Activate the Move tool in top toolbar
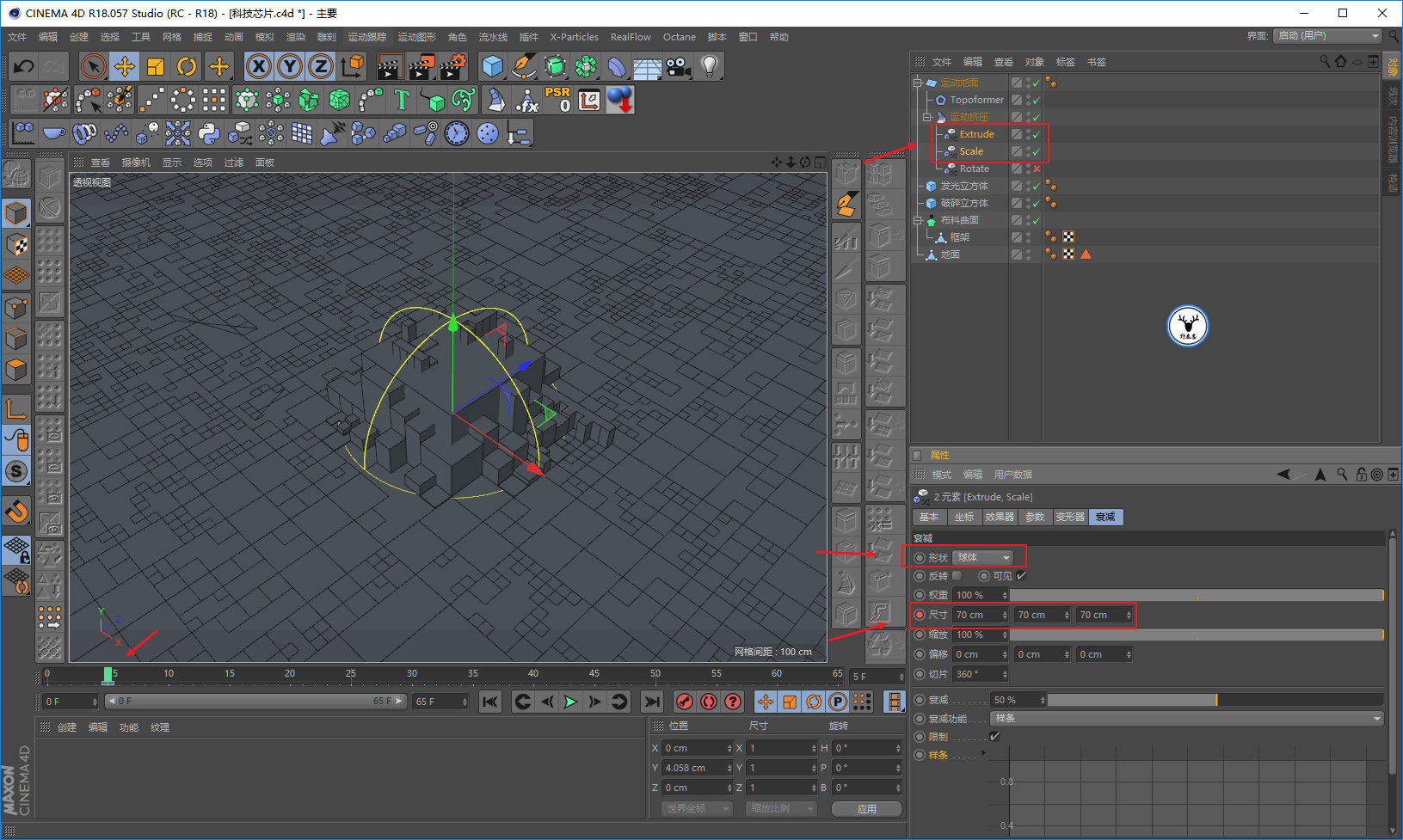This screenshot has height=840, width=1403. click(x=125, y=66)
